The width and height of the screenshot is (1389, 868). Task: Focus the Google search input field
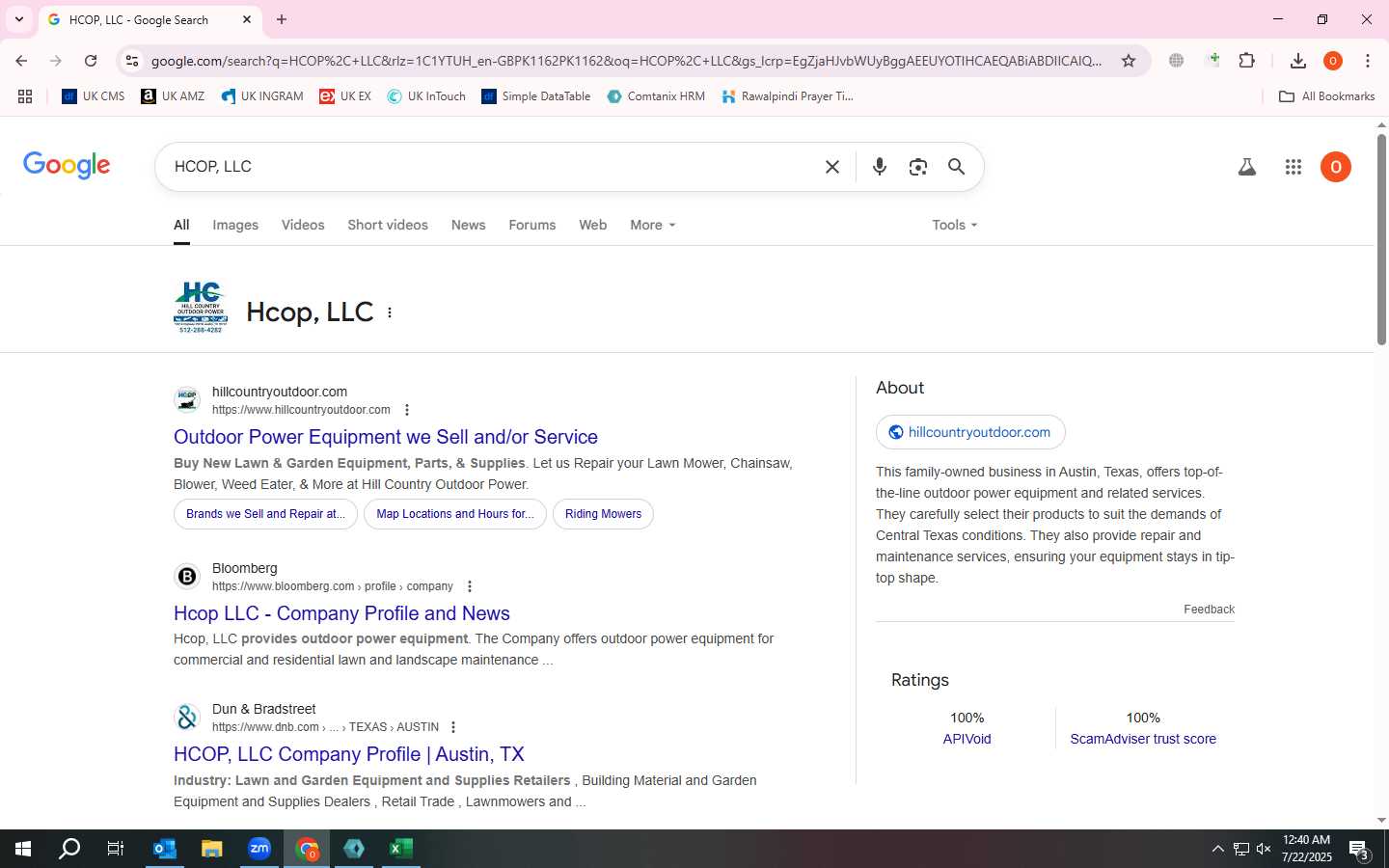pyautogui.click(x=492, y=167)
